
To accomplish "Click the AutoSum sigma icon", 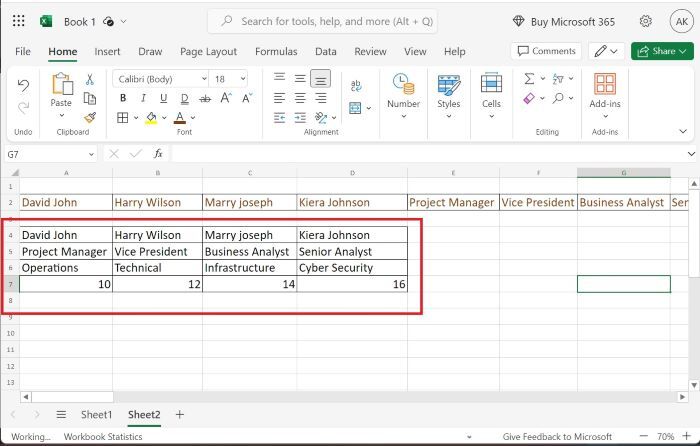I will pos(529,79).
